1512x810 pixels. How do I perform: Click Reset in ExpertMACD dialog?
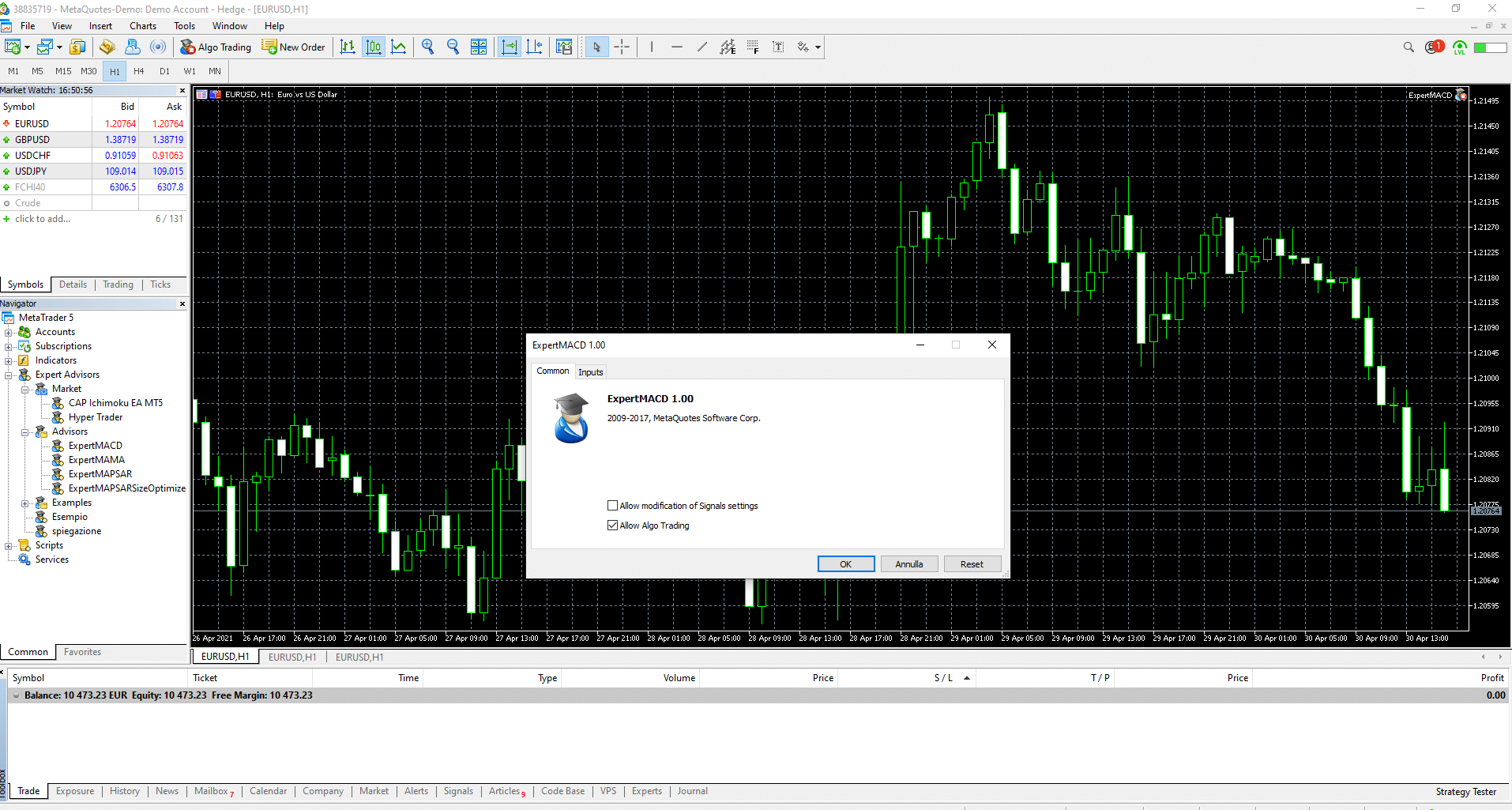972,564
